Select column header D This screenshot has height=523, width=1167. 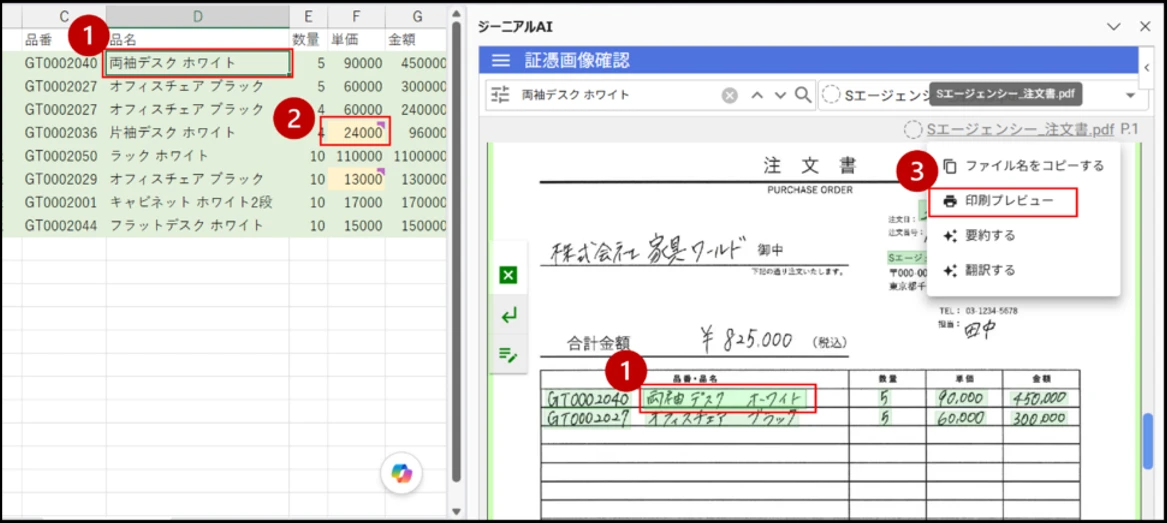[197, 16]
